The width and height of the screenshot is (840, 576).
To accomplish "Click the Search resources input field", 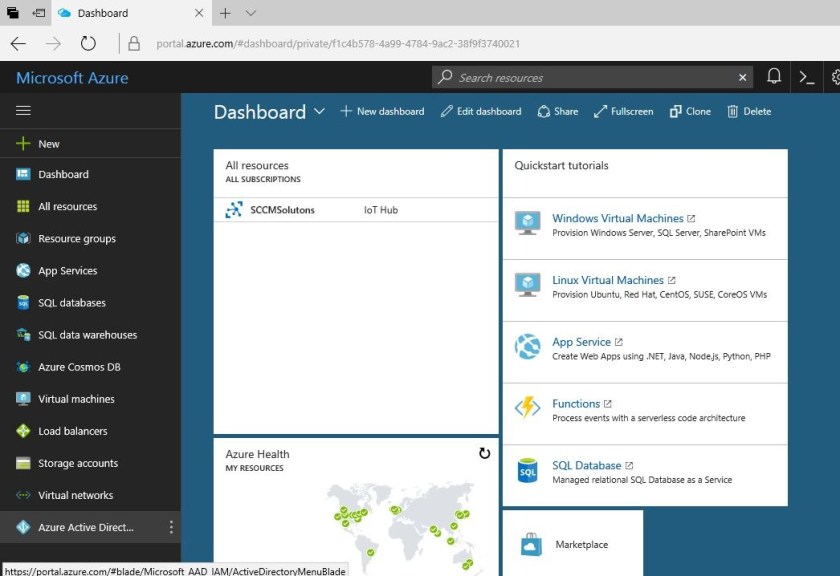I will click(x=590, y=77).
